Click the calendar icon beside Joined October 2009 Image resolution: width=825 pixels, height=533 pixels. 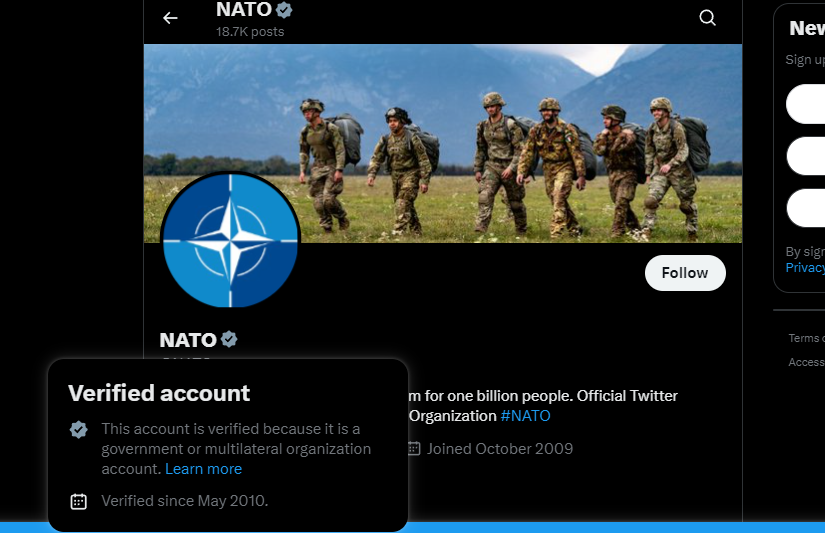pyautogui.click(x=414, y=449)
